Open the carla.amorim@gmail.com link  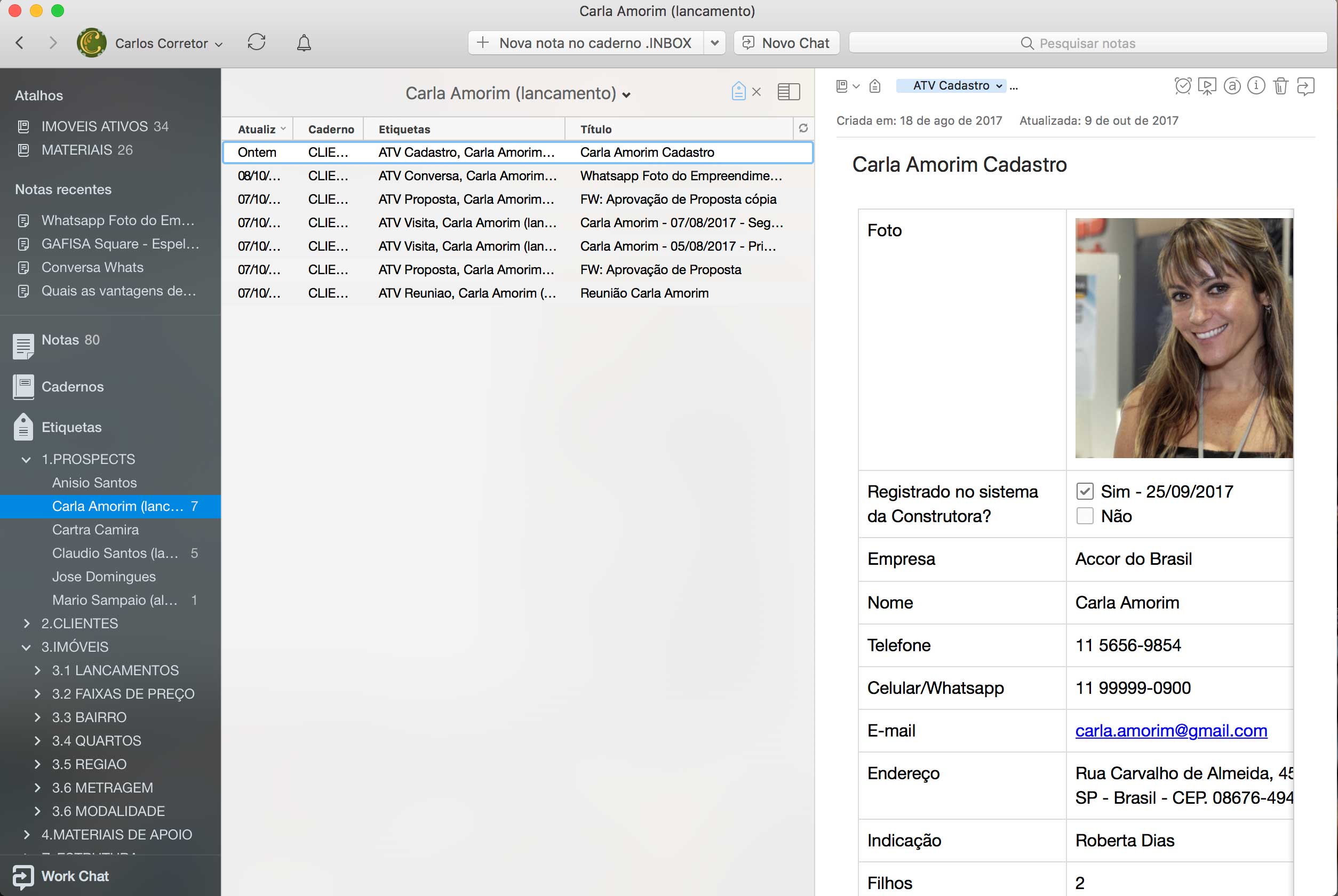click(x=1170, y=730)
